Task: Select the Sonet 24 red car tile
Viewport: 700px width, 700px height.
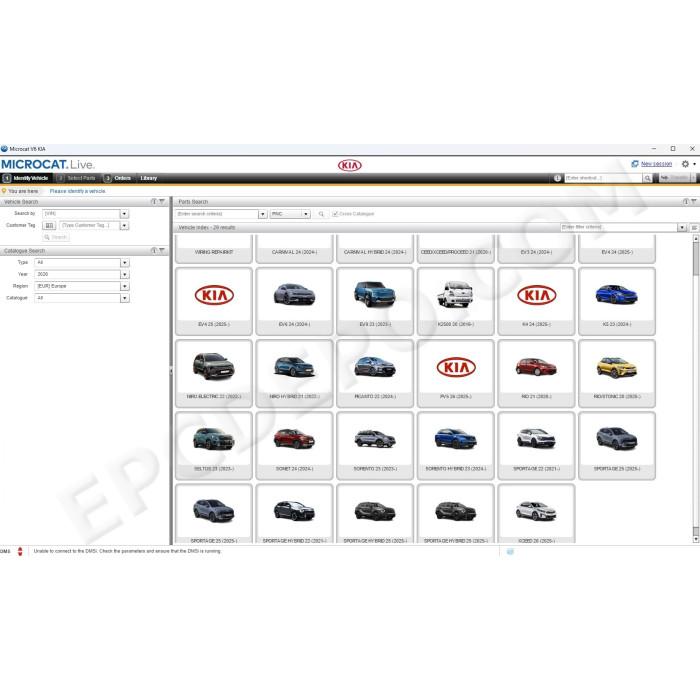Action: tap(294, 446)
